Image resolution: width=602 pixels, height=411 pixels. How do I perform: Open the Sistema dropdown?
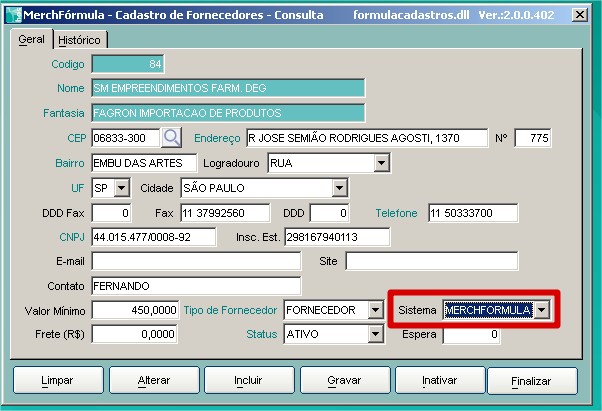coord(542,311)
